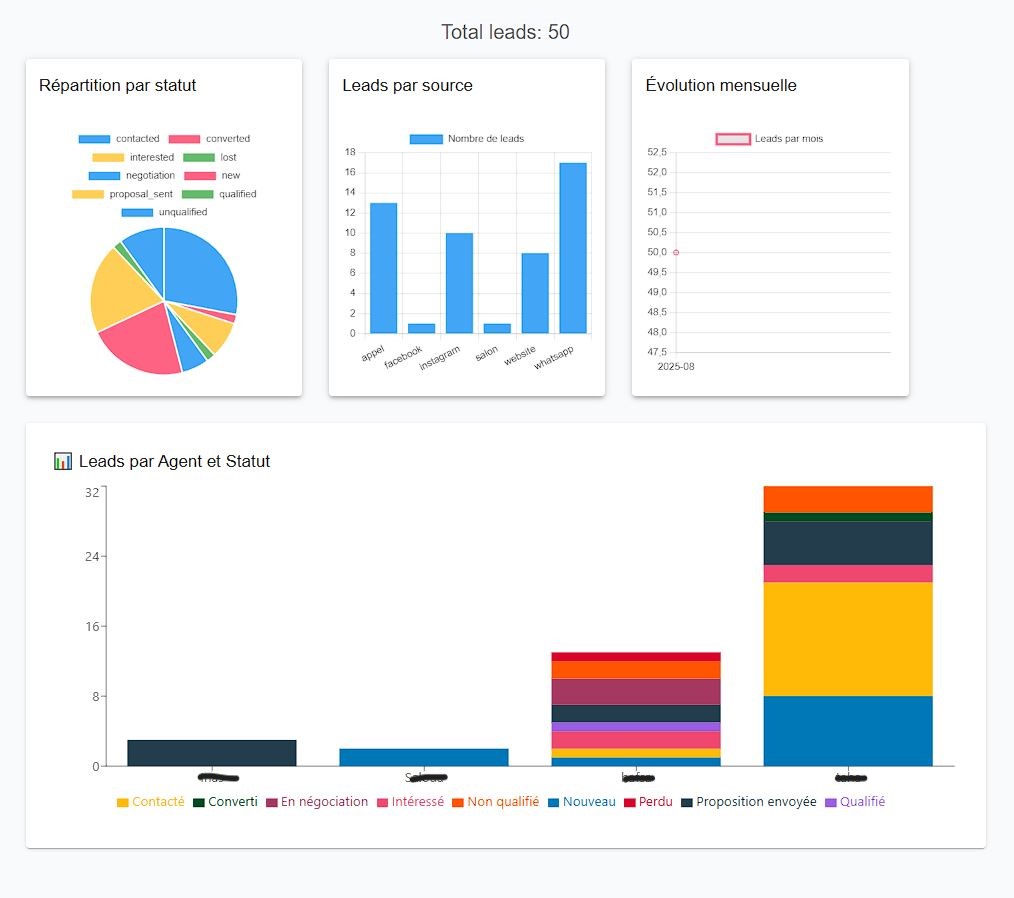Image resolution: width=1014 pixels, height=898 pixels.
Task: Toggle 'Contacté' in the agent chart legend
Action: tap(151, 802)
